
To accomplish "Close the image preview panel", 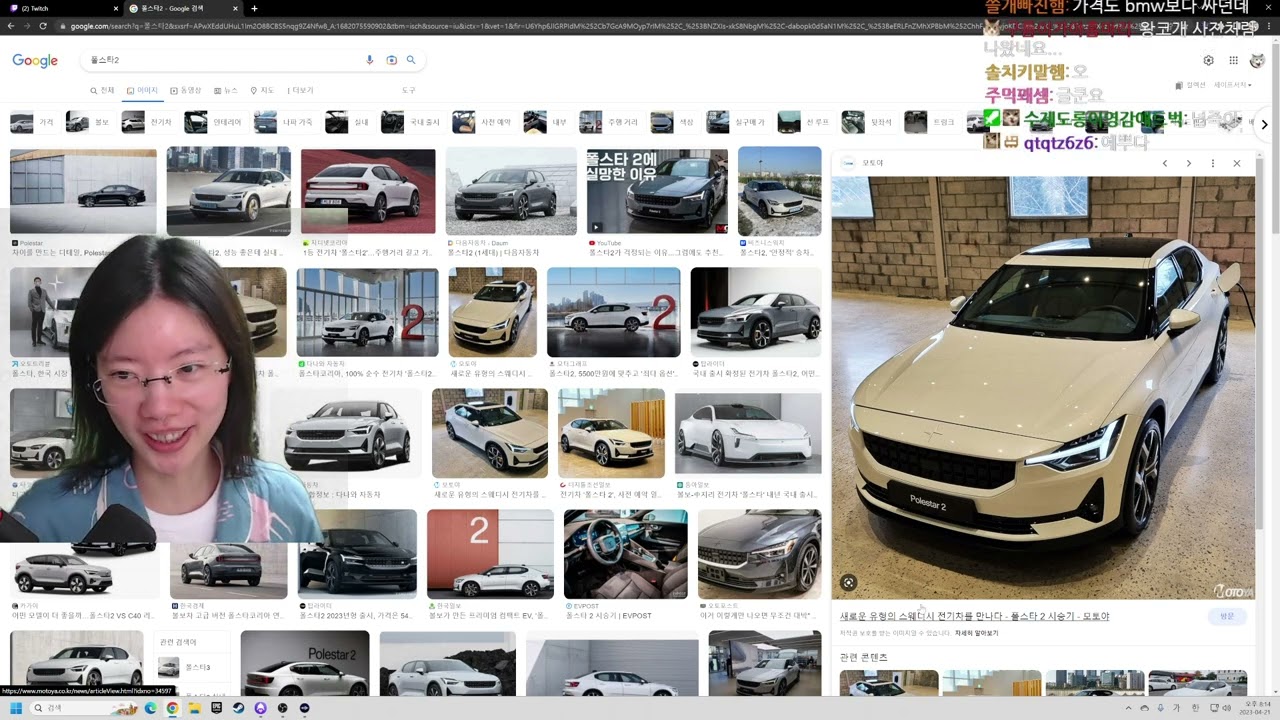I will pos(1237,163).
